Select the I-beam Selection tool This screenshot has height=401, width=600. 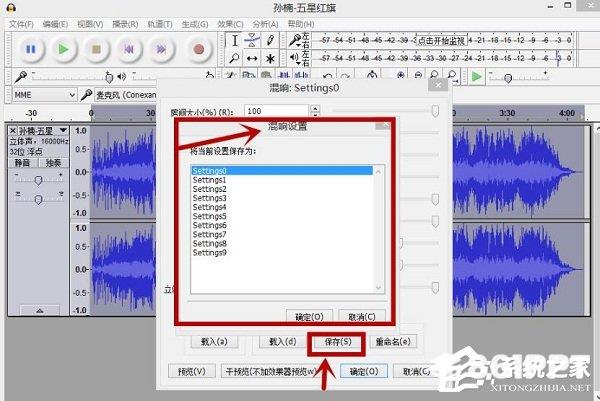click(x=234, y=40)
